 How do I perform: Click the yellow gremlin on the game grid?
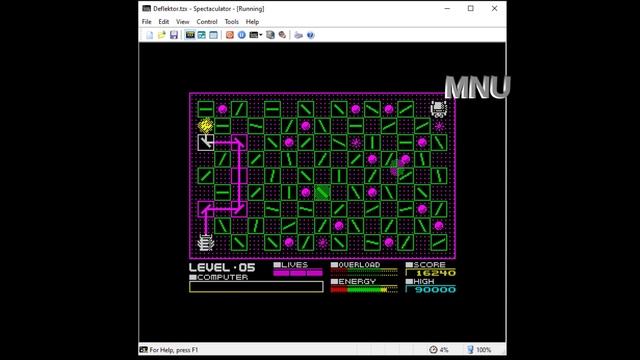click(x=206, y=125)
